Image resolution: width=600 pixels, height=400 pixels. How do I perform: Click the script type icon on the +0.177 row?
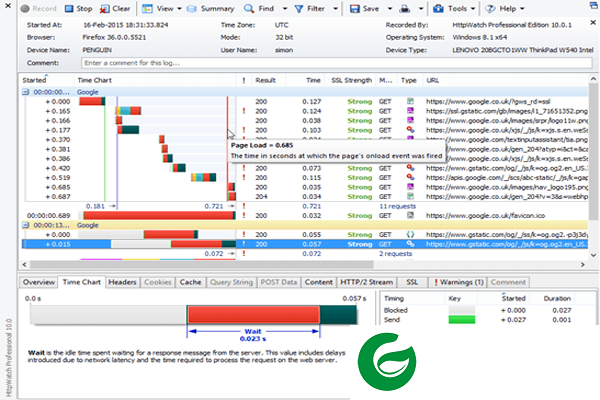(410, 130)
